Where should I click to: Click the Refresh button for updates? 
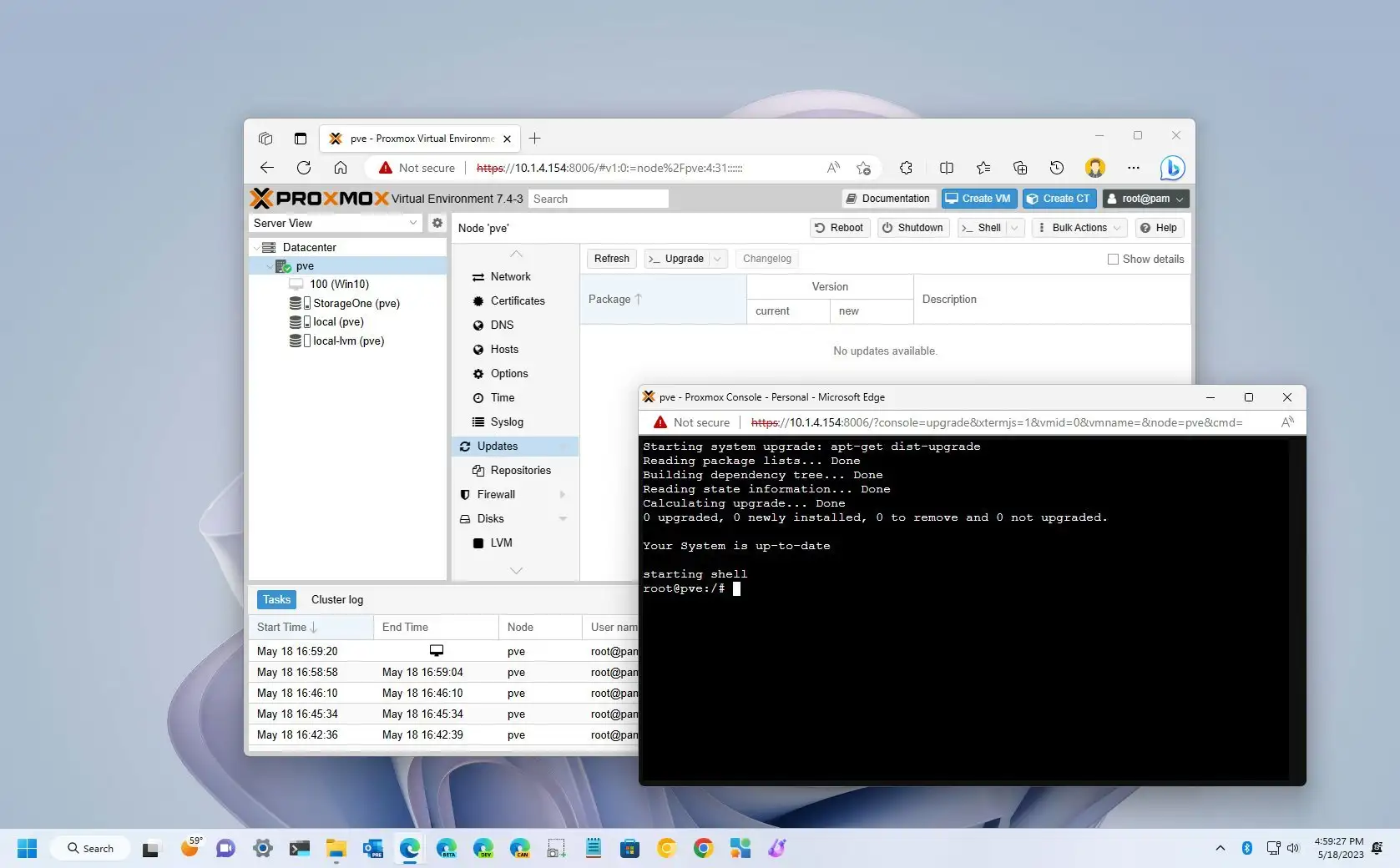610,259
